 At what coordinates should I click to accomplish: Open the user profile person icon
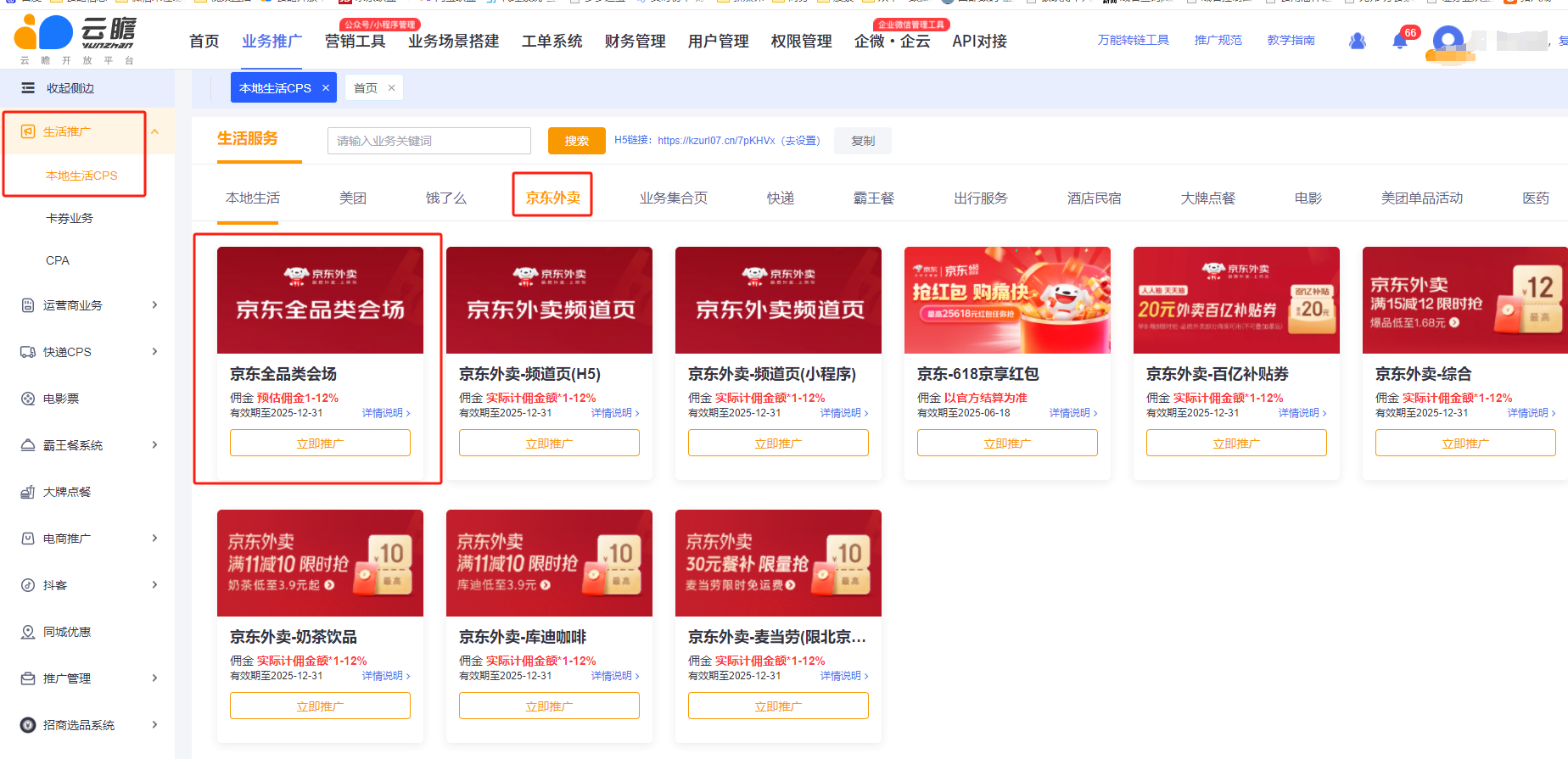tap(1358, 41)
